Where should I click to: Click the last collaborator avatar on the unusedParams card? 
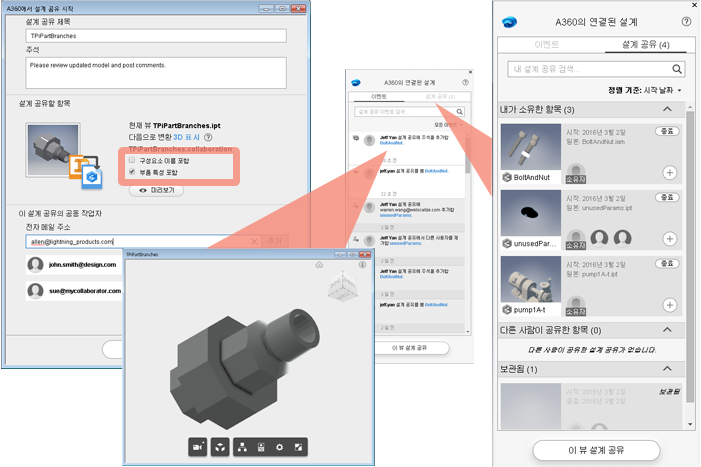pos(622,239)
